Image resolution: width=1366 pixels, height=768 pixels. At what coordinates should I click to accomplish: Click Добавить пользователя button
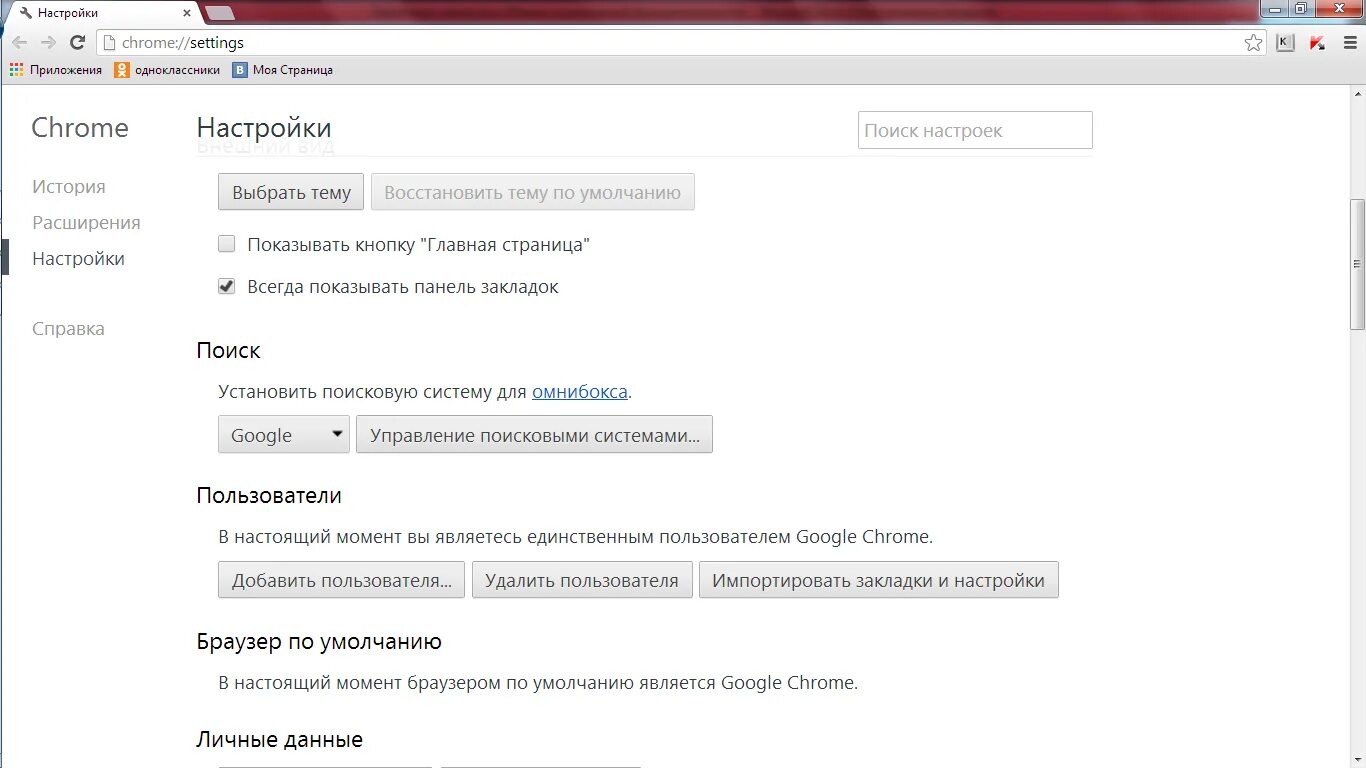click(x=341, y=580)
